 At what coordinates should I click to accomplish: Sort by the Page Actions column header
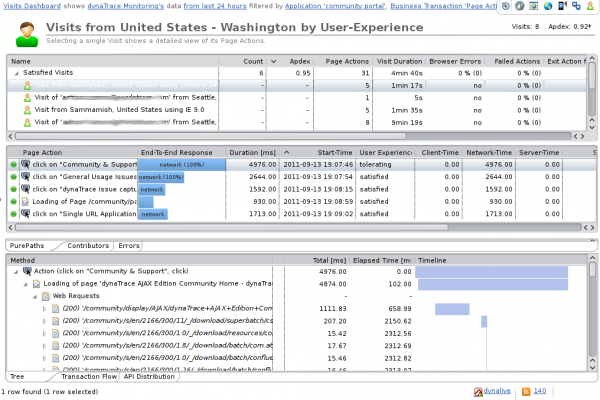click(x=347, y=61)
